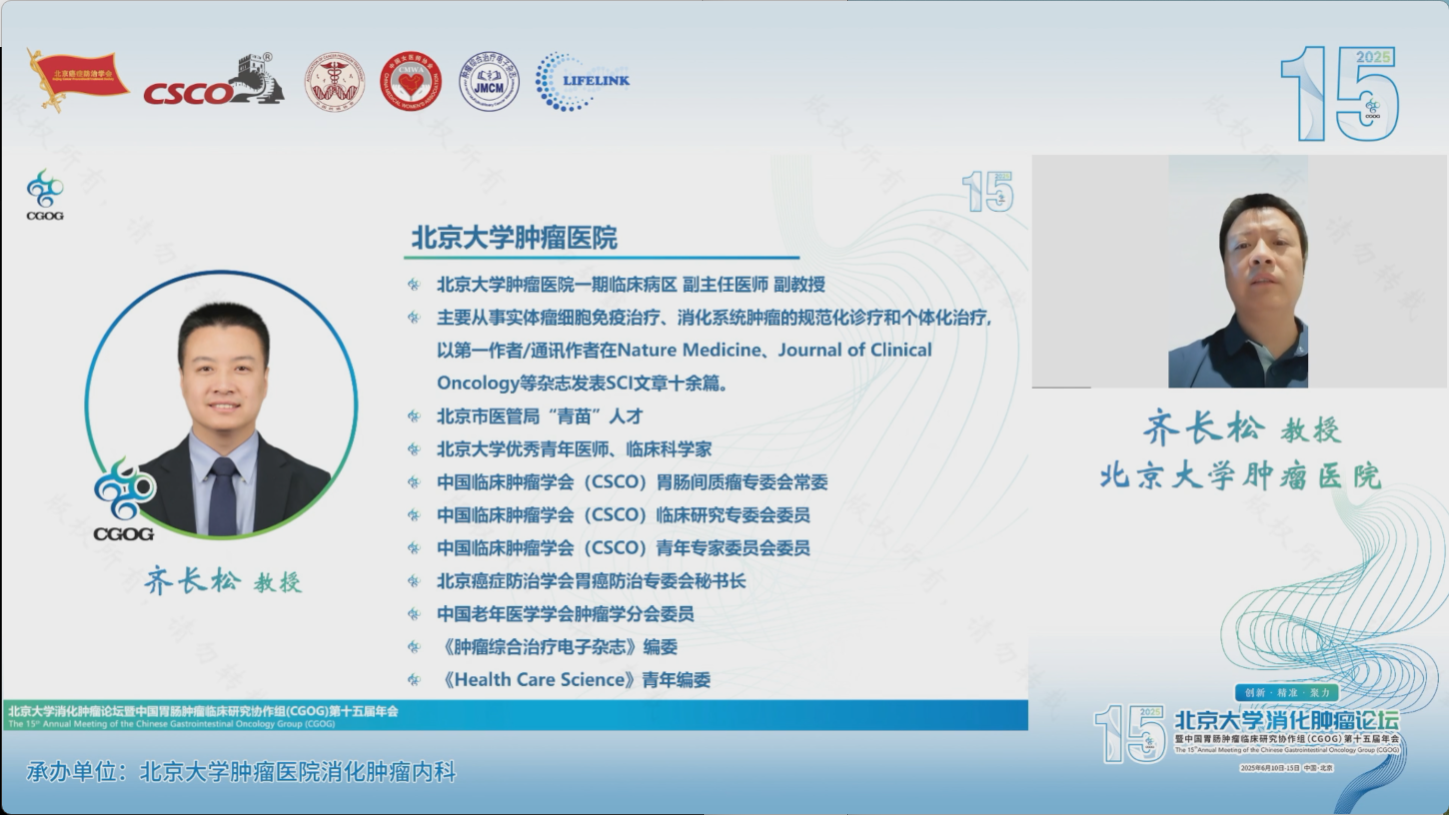The image size is (1449, 815).
Task: Select the LIFELINK logo
Action: pos(582,81)
